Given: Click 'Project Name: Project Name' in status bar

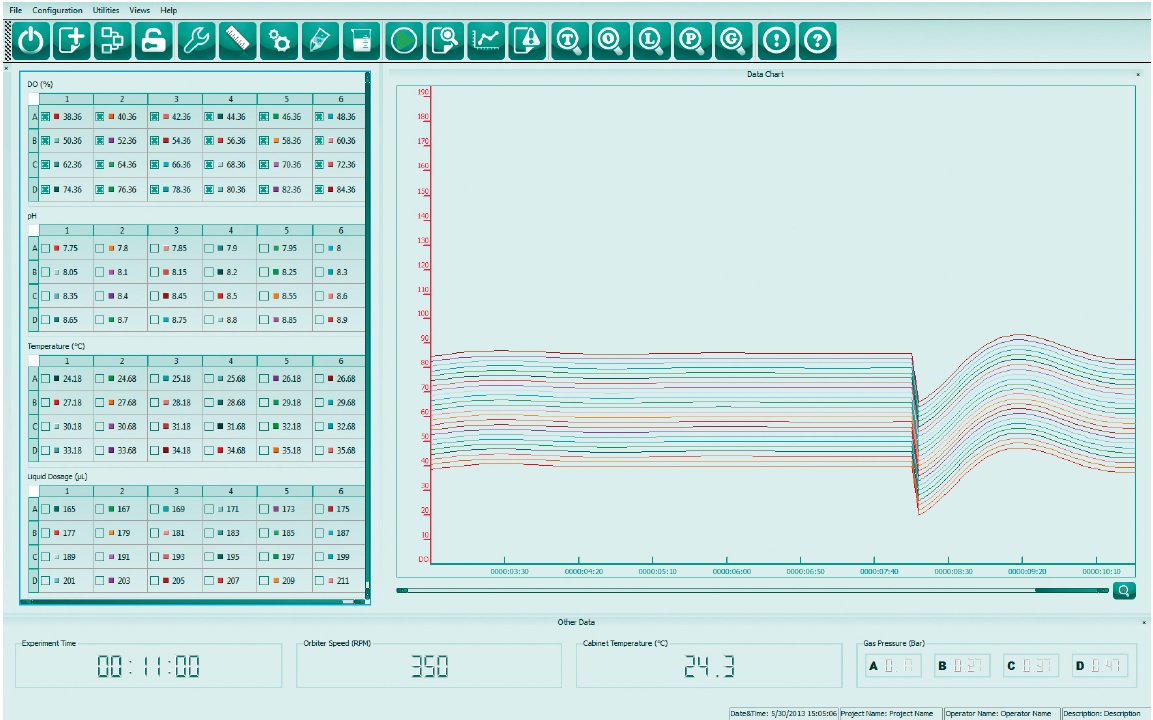Looking at the screenshot, I should pyautogui.click(x=887, y=713).
